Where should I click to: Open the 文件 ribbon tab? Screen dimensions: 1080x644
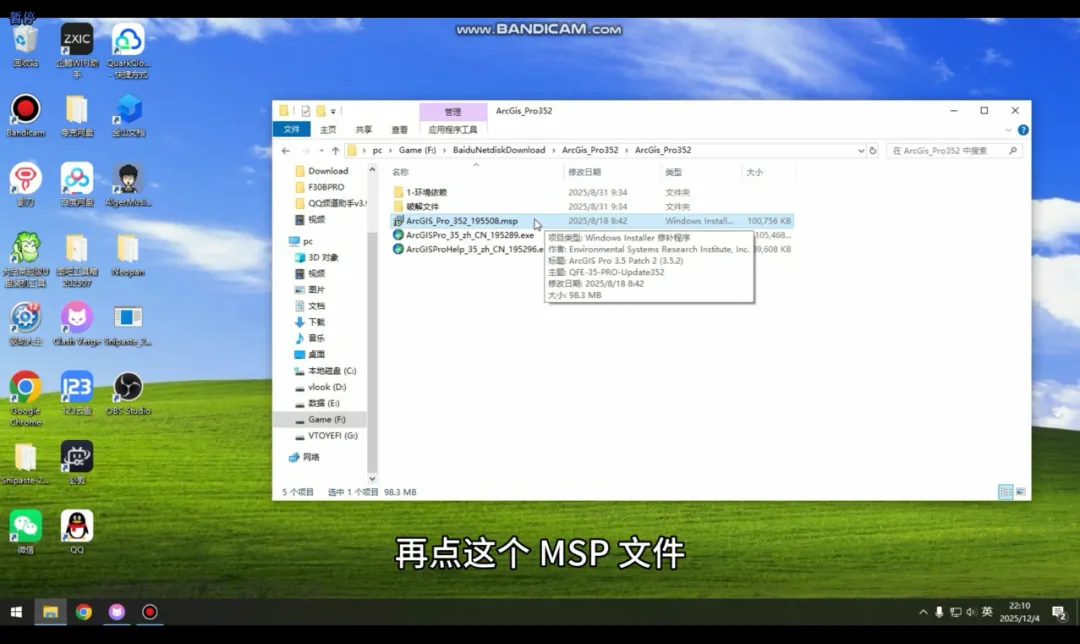coord(291,129)
